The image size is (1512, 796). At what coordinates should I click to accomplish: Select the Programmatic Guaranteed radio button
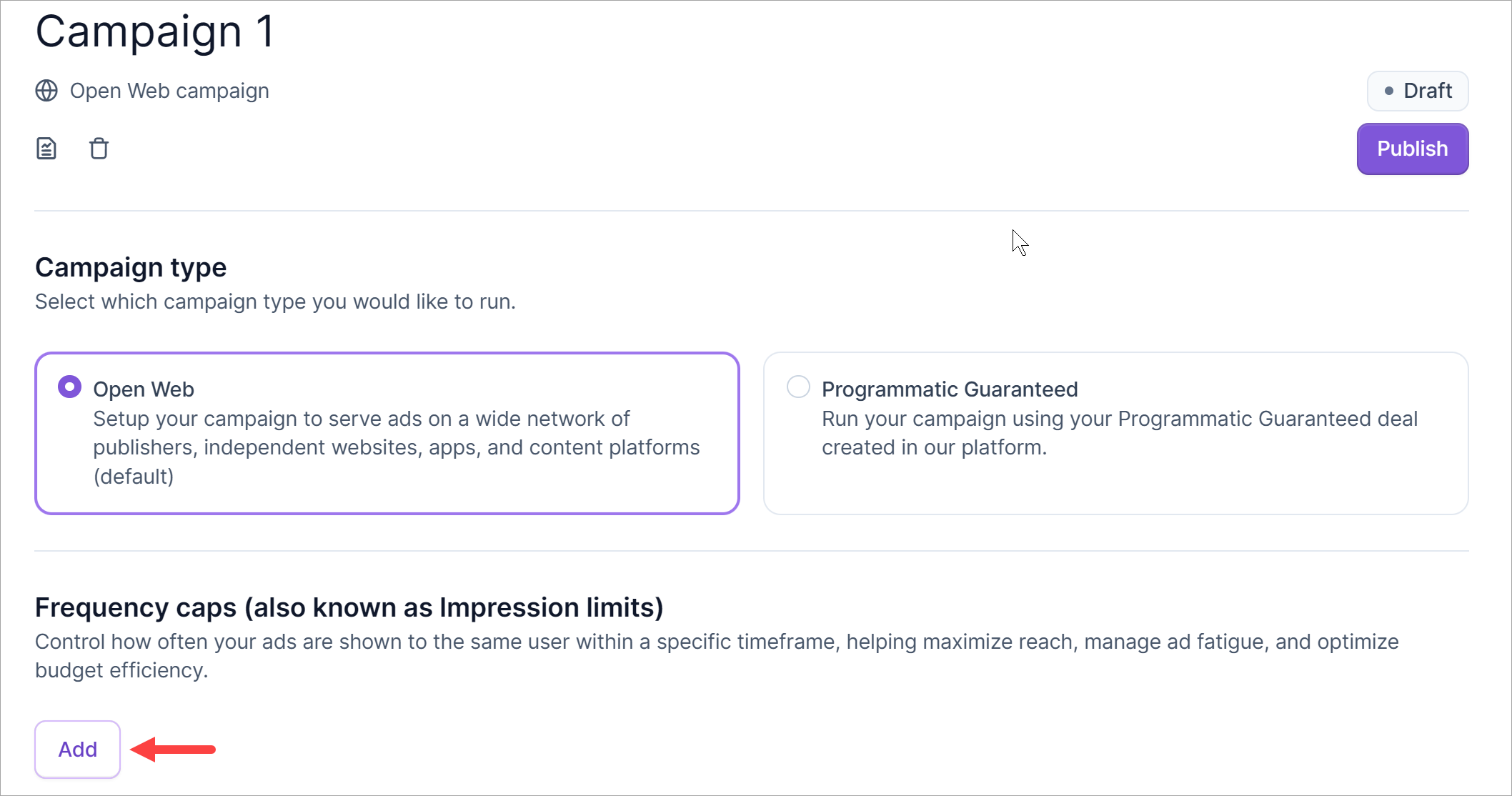(798, 387)
